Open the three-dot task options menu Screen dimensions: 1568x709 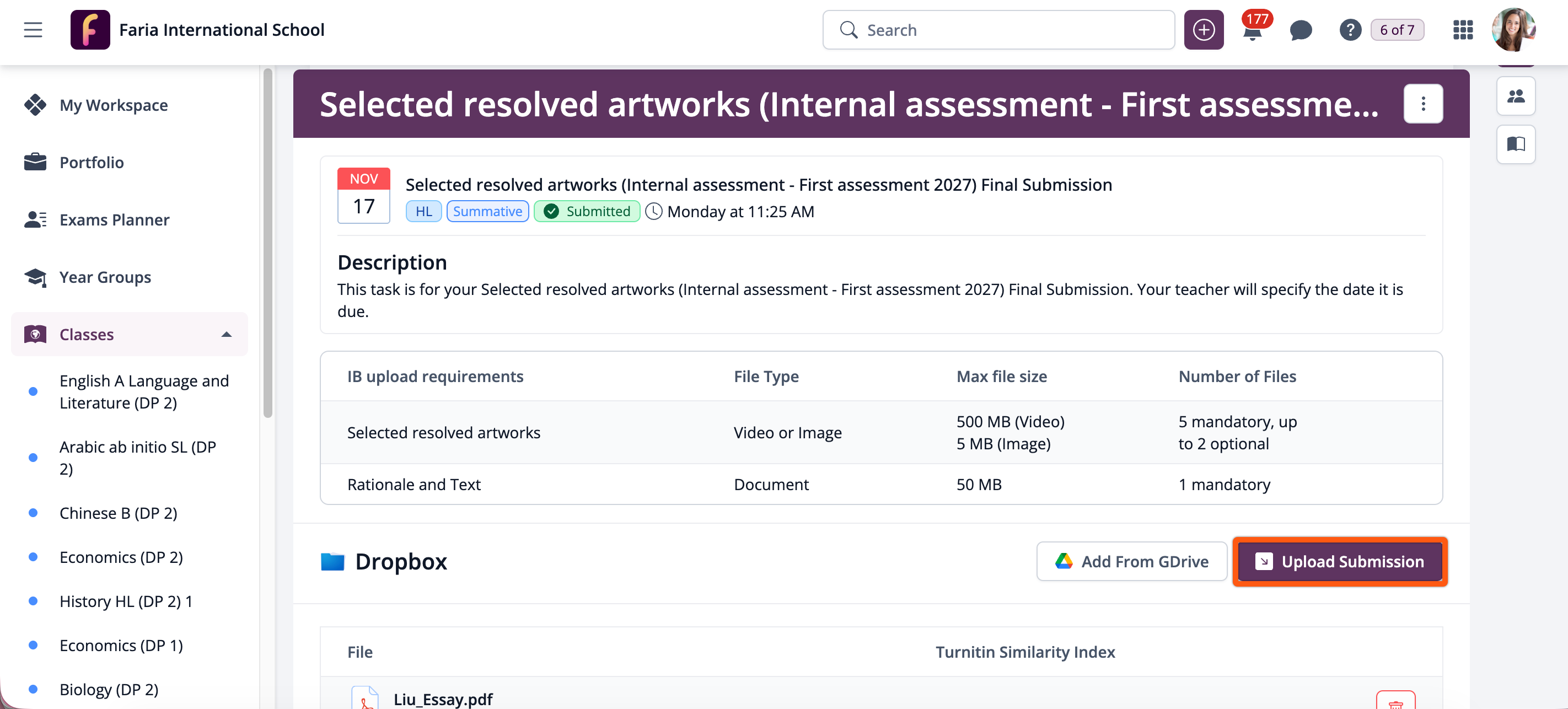(x=1422, y=104)
